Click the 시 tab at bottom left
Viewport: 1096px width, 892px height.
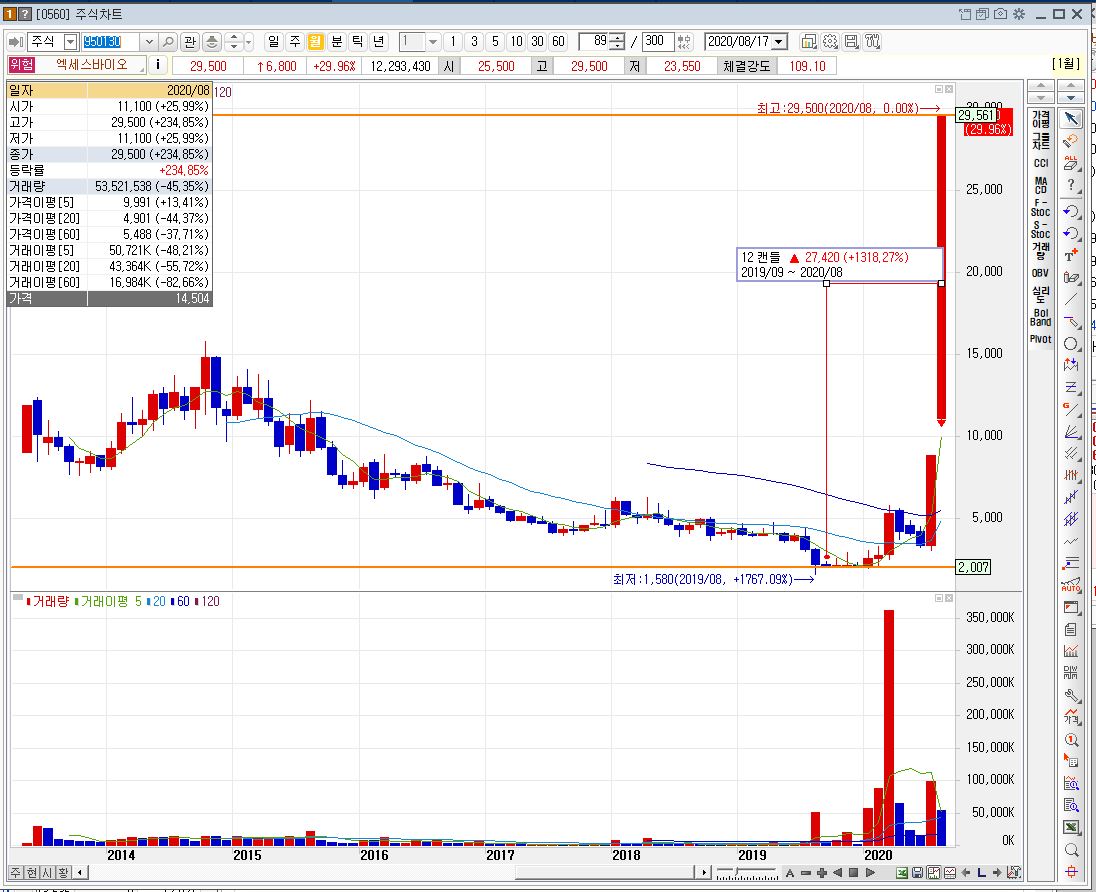pyautogui.click(x=48, y=872)
